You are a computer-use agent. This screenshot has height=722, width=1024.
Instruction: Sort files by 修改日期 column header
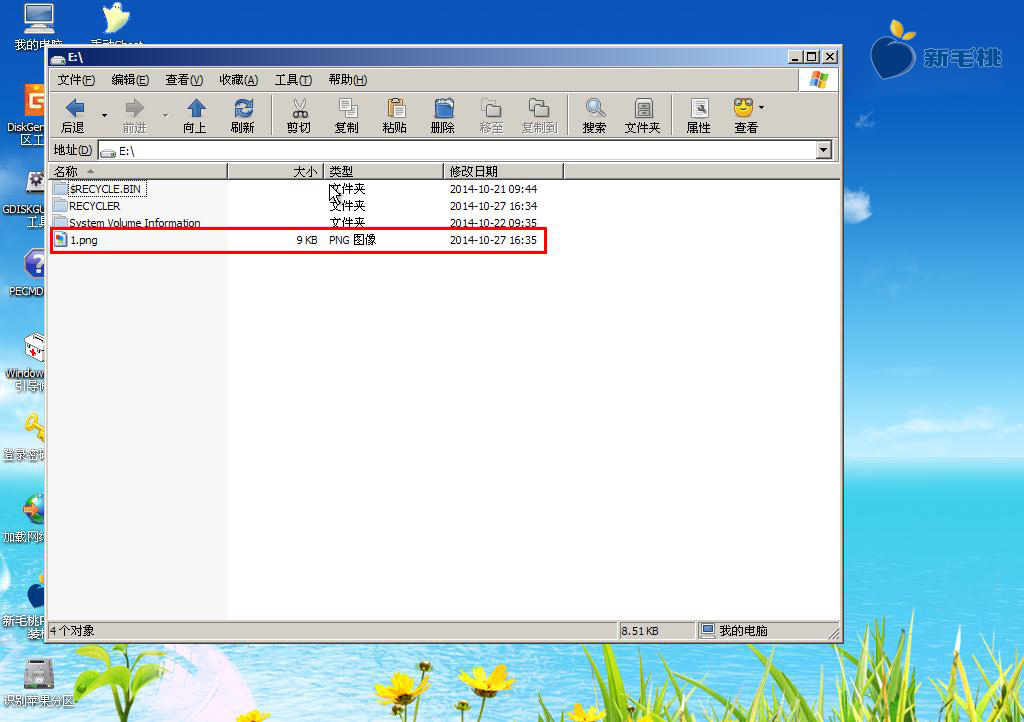(504, 171)
